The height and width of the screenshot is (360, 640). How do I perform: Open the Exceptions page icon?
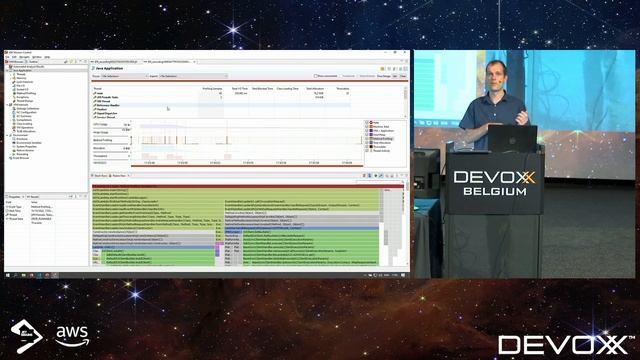(x=14, y=97)
